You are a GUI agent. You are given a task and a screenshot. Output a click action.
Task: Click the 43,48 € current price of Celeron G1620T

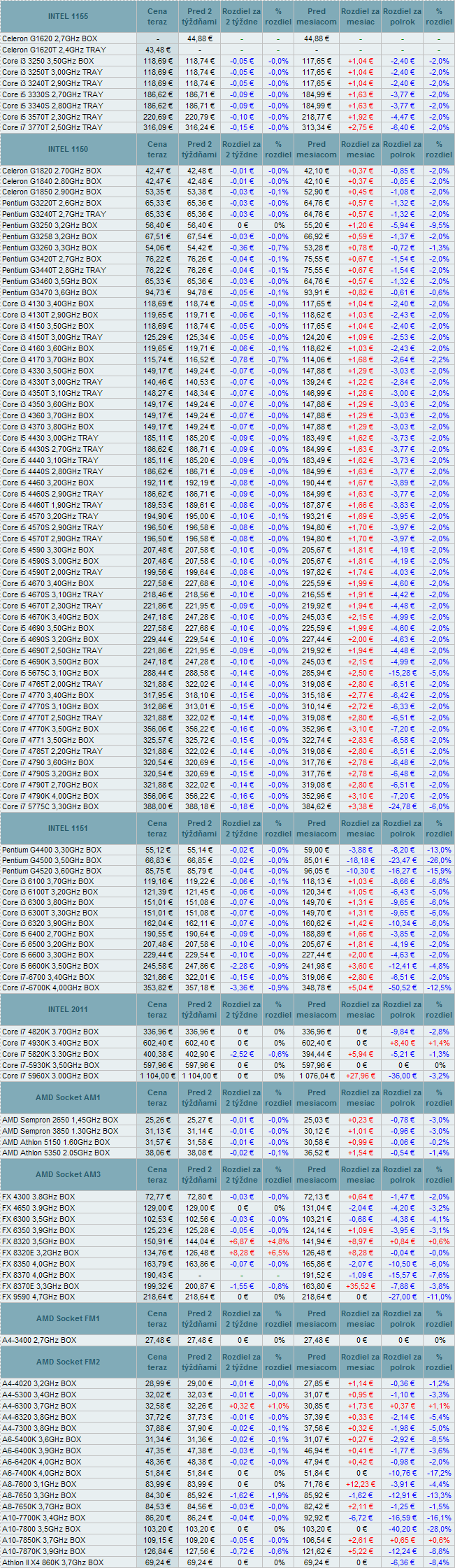click(159, 50)
